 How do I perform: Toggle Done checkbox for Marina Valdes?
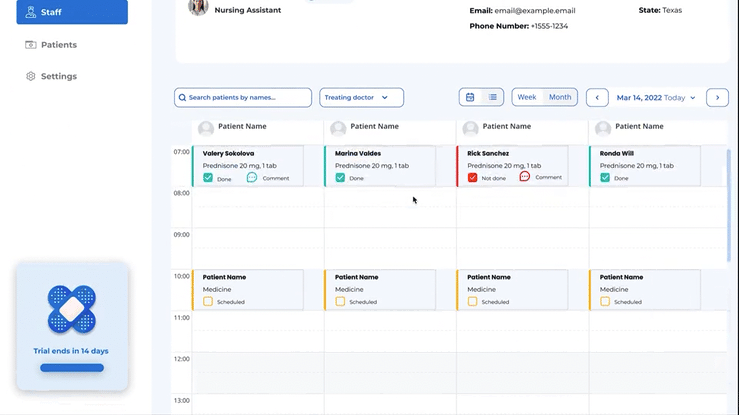click(x=340, y=178)
